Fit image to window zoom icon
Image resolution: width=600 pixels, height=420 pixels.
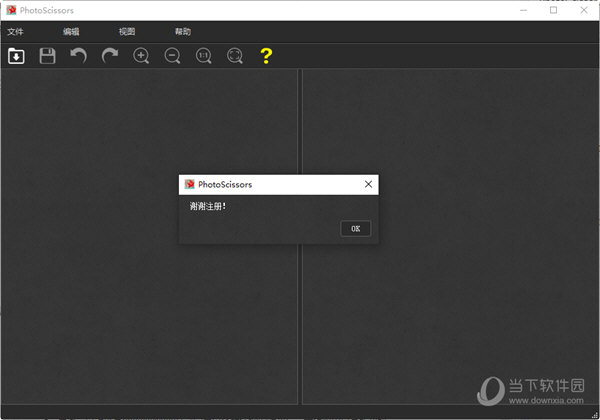(x=235, y=56)
